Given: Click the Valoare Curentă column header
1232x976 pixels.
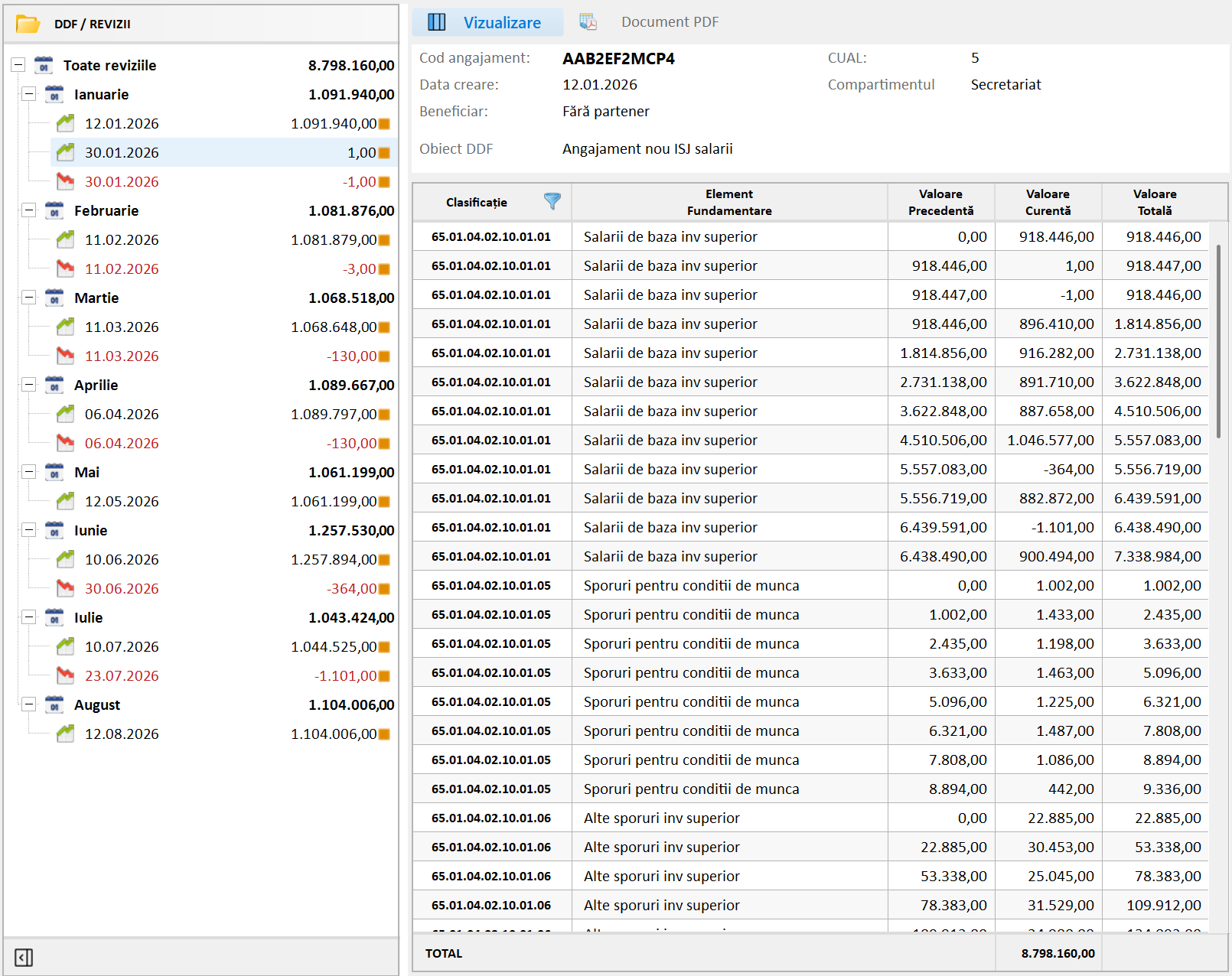Looking at the screenshot, I should (x=1048, y=203).
